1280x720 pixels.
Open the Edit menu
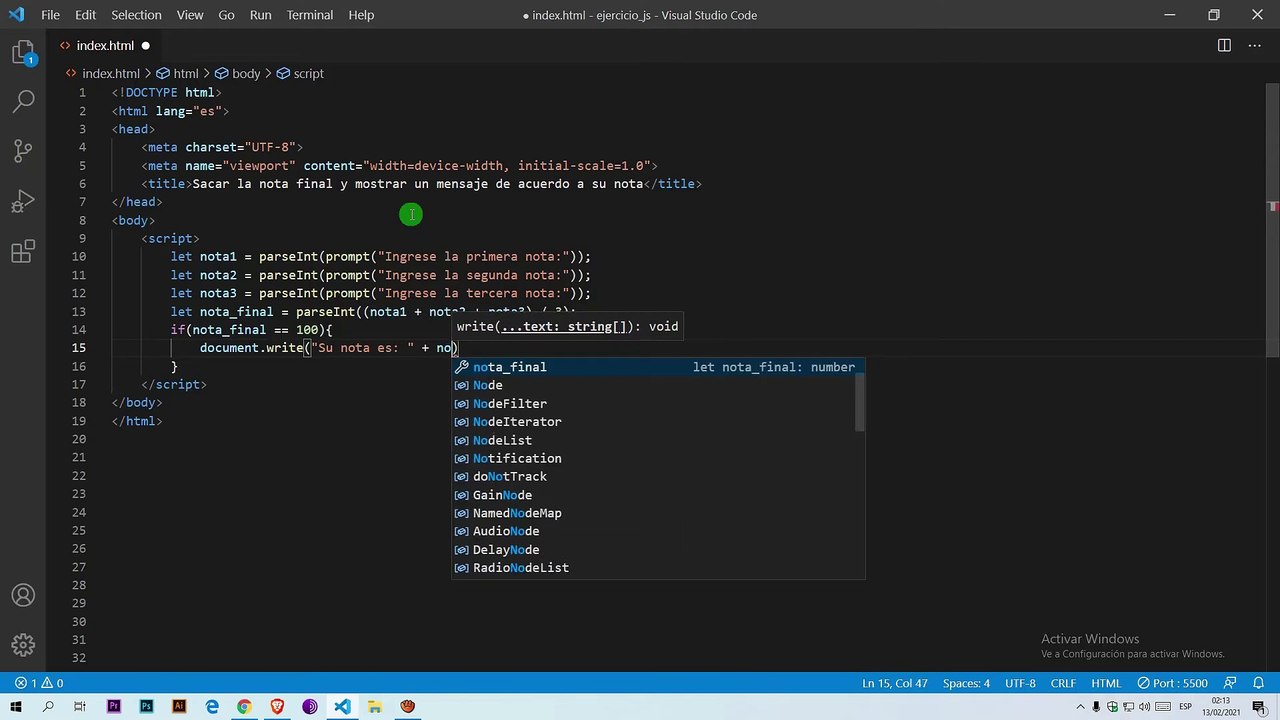[85, 15]
